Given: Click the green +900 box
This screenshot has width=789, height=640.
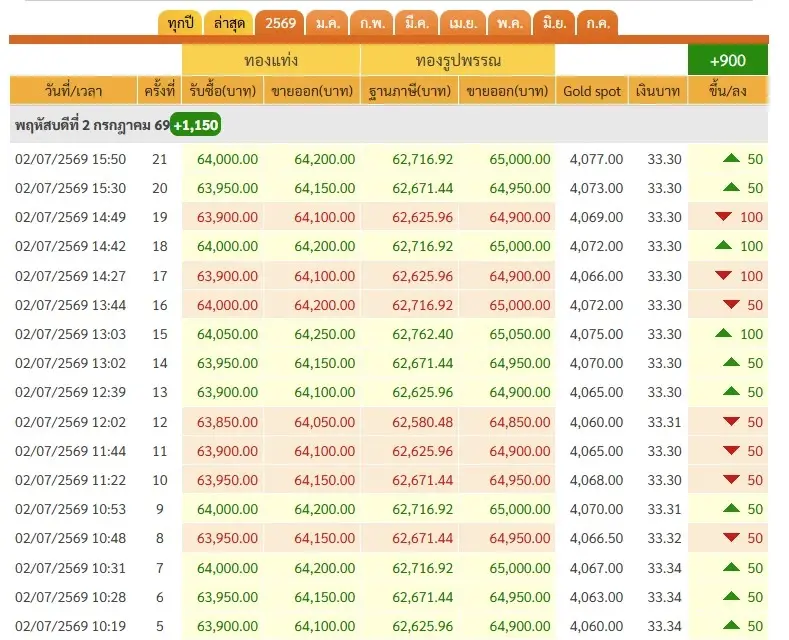Looking at the screenshot, I should click(x=728, y=60).
